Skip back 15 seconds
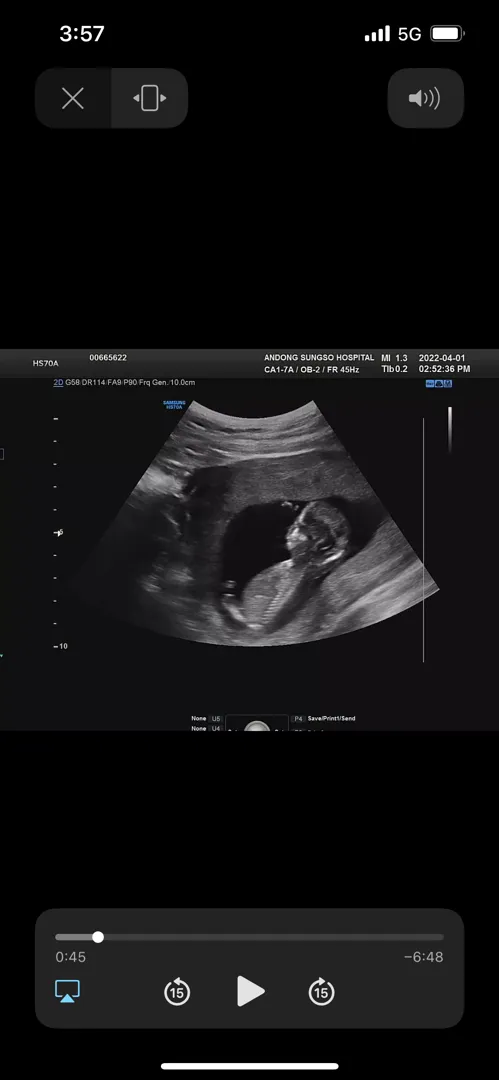This screenshot has width=499, height=1080. [x=177, y=991]
